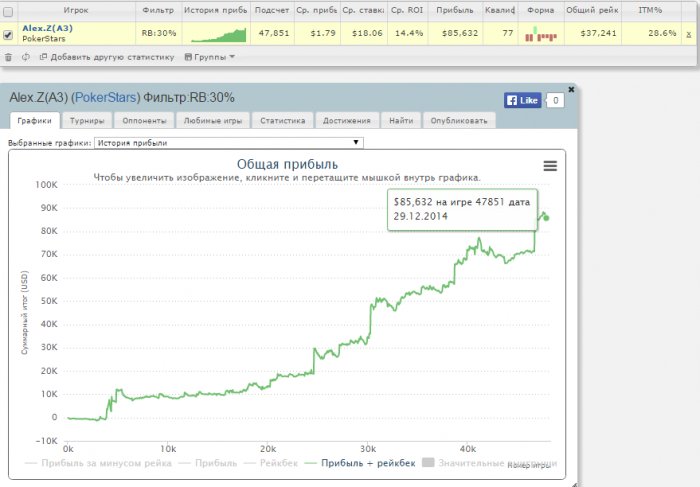This screenshot has width=700, height=487.
Task: Open the 'История прибыли' graph dropdown
Action: tap(228, 143)
